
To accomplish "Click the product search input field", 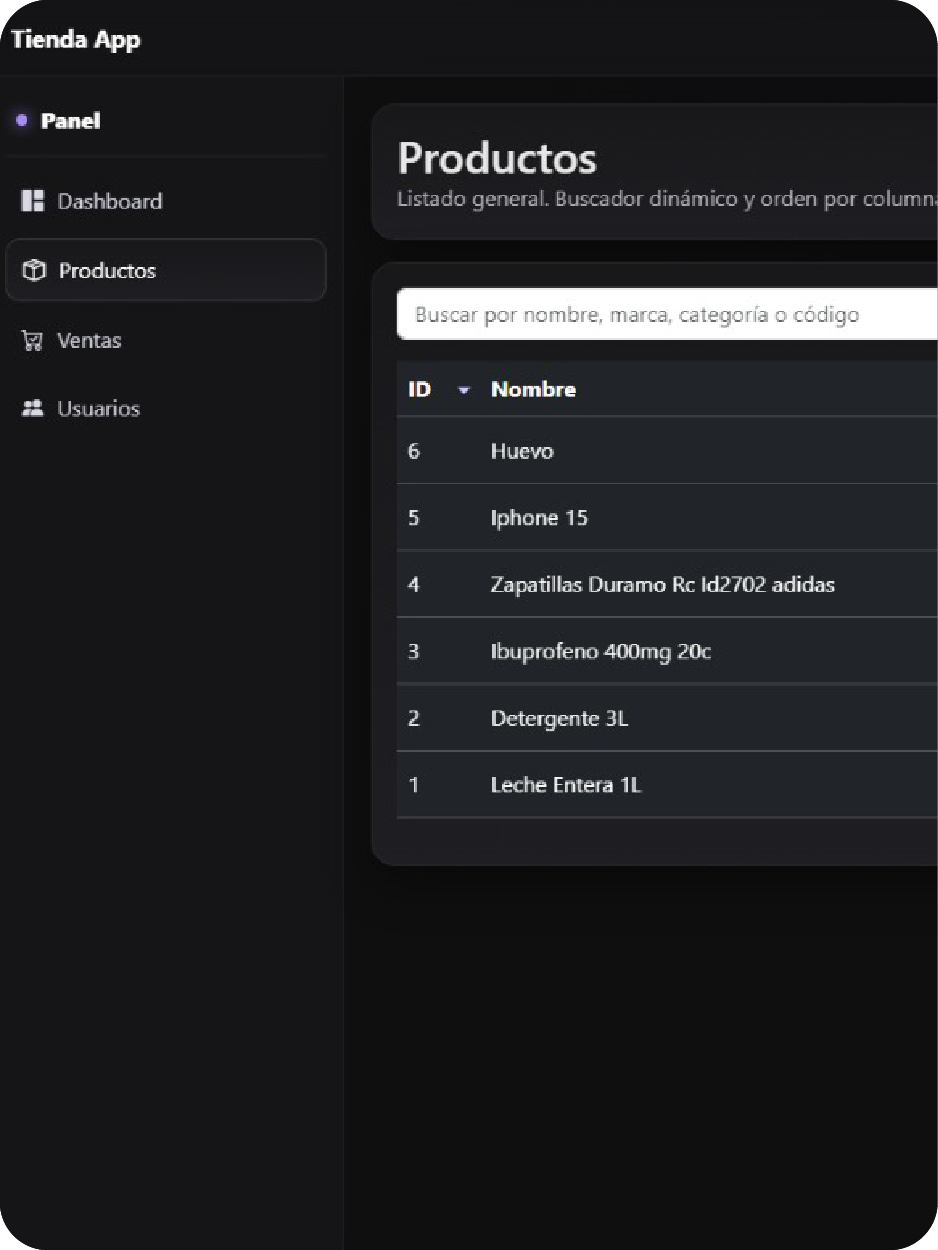I will (640, 314).
